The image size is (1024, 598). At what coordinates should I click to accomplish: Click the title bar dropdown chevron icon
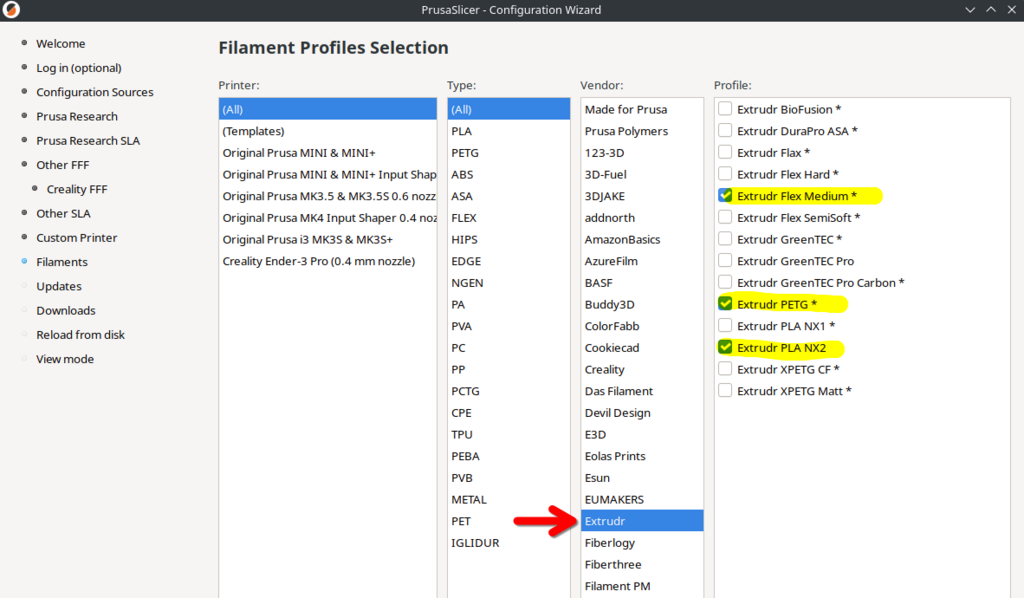click(x=969, y=10)
